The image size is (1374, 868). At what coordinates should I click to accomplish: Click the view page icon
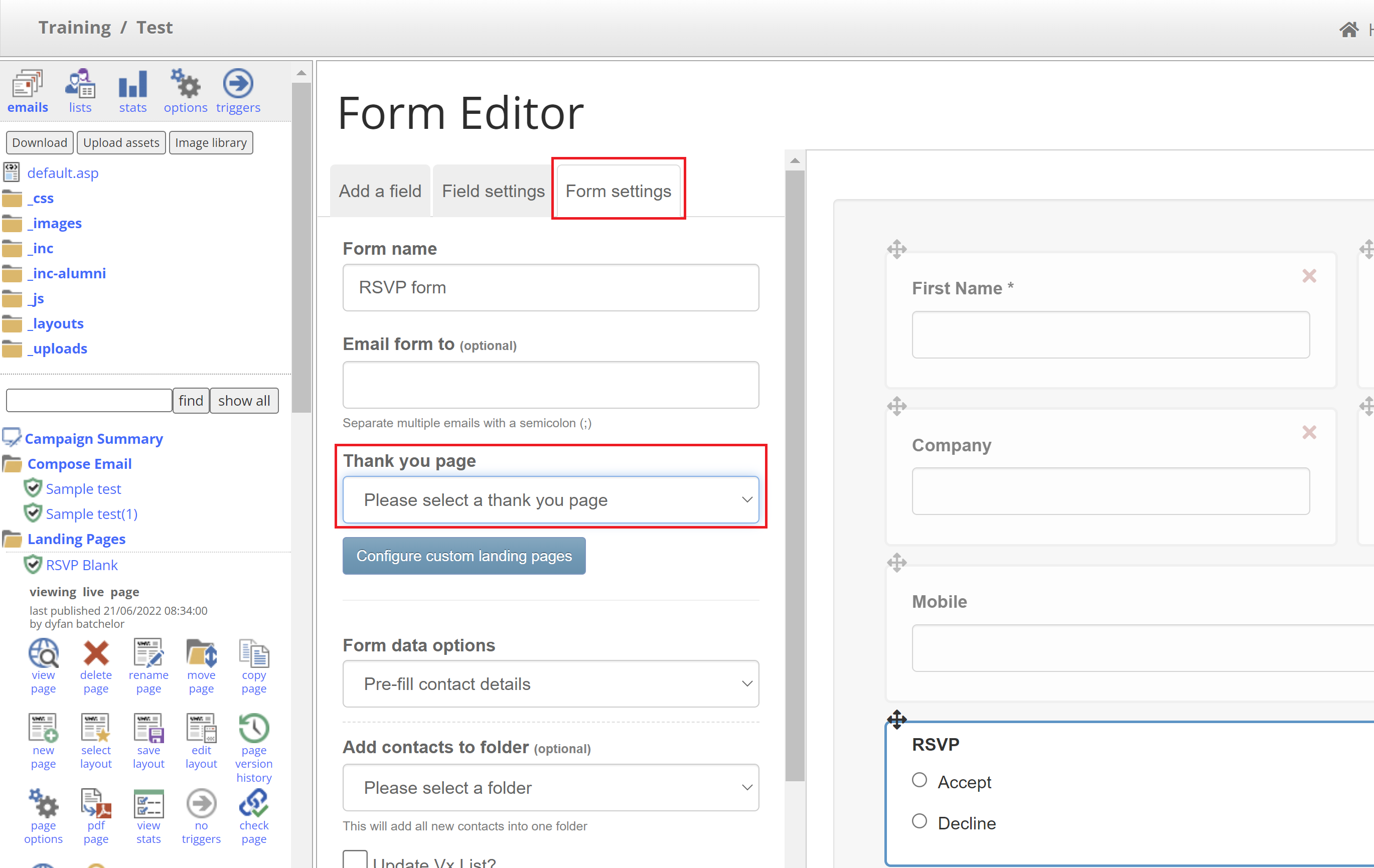tap(43, 653)
